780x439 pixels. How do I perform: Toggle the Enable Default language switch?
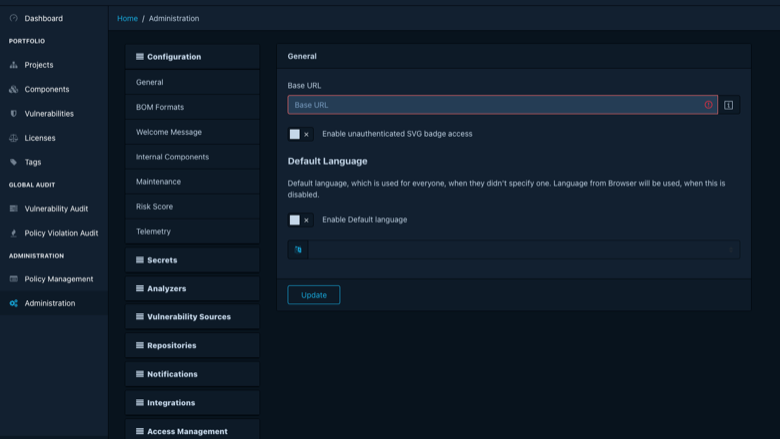pos(300,220)
